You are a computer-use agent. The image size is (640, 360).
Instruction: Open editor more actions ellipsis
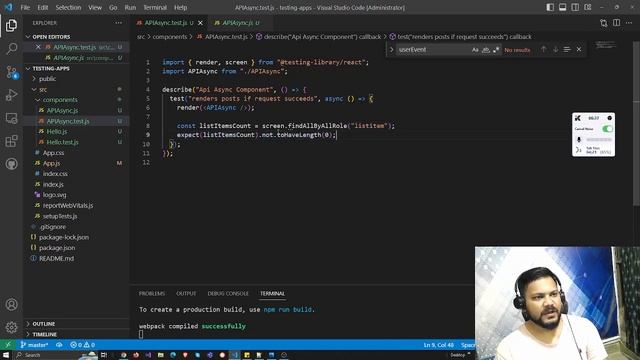pyautogui.click(x=629, y=23)
